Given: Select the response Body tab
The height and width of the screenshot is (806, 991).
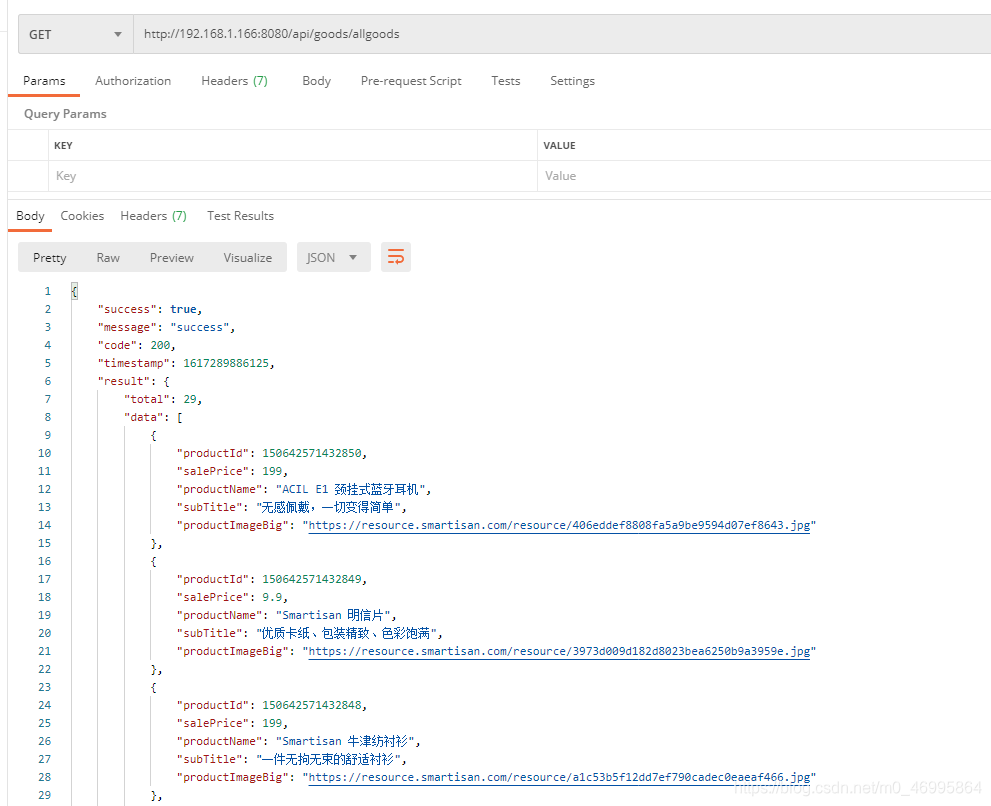Looking at the screenshot, I should [30, 216].
